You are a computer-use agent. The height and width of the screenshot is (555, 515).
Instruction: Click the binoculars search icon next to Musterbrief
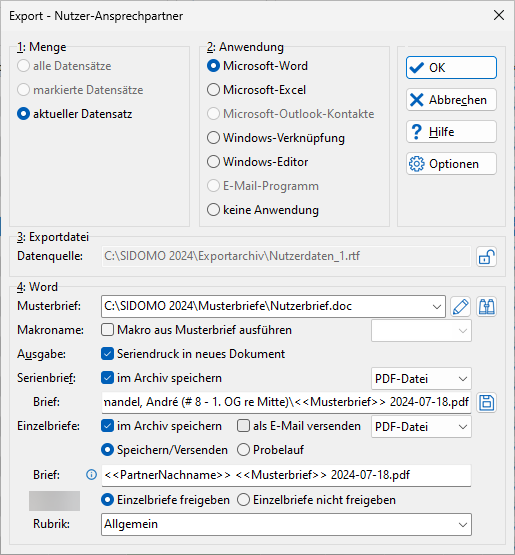tap(487, 306)
